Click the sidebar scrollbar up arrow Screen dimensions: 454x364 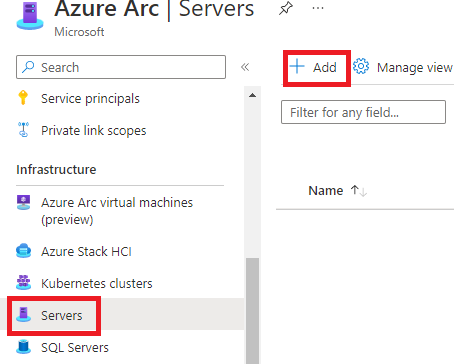(253, 95)
